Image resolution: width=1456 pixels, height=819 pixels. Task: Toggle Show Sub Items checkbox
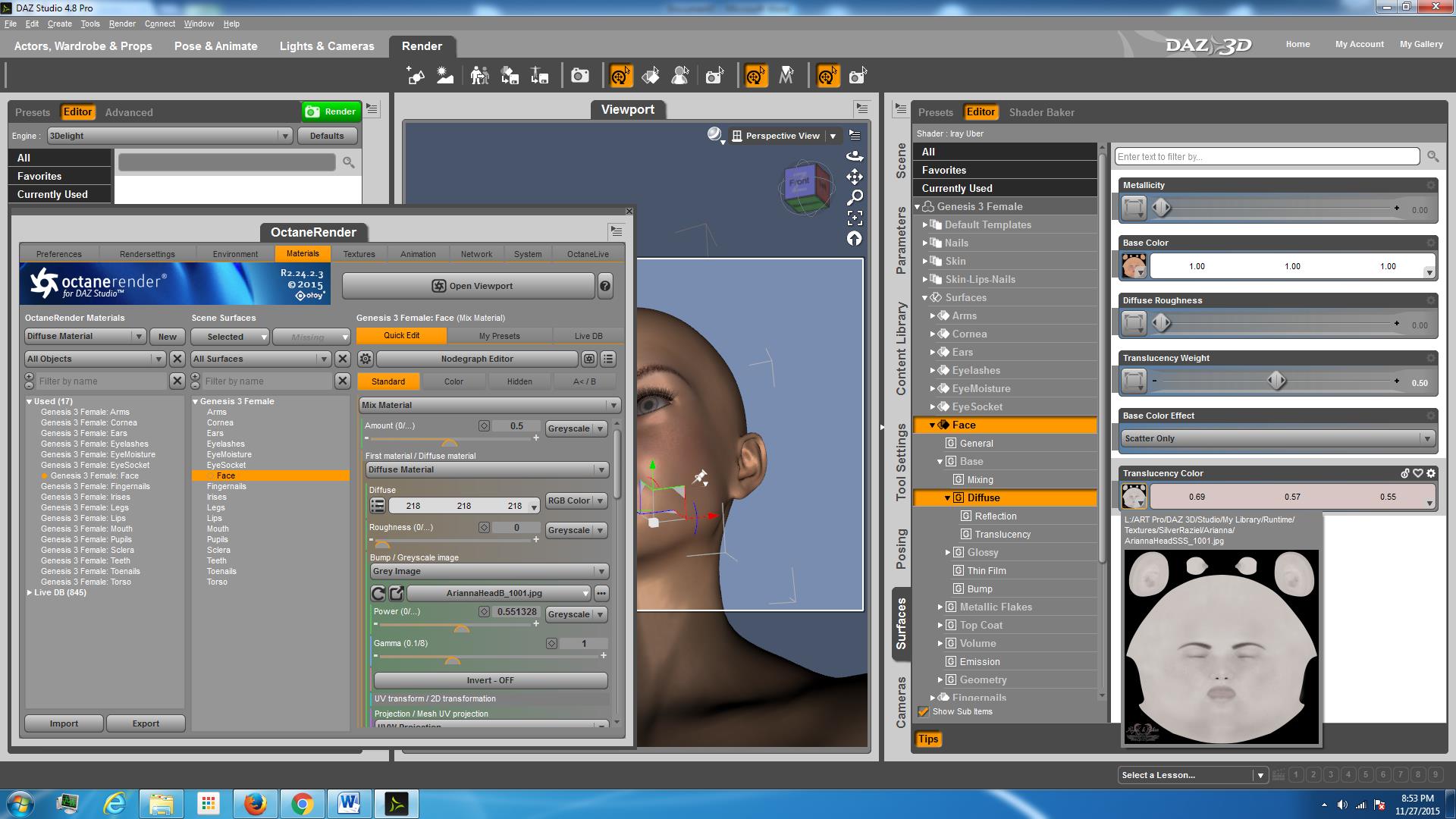point(924,711)
